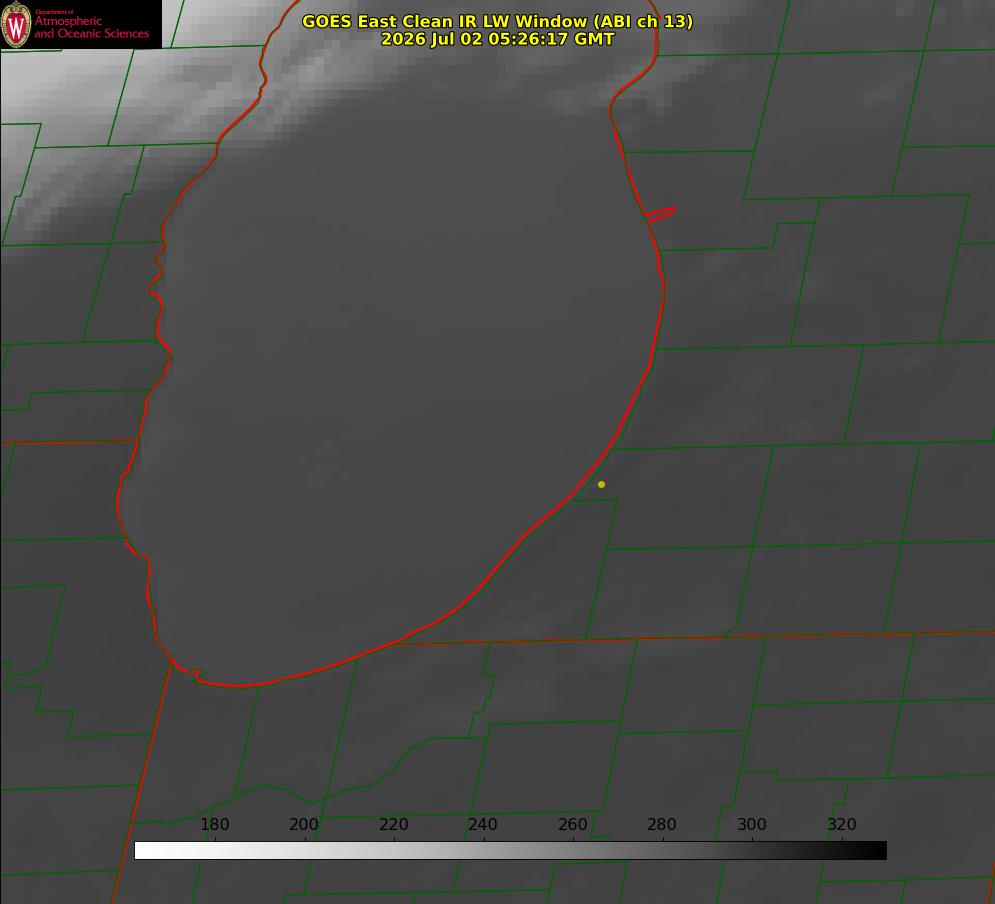Select the 320 colorbar label
The width and height of the screenshot is (995, 904).
(x=842, y=824)
